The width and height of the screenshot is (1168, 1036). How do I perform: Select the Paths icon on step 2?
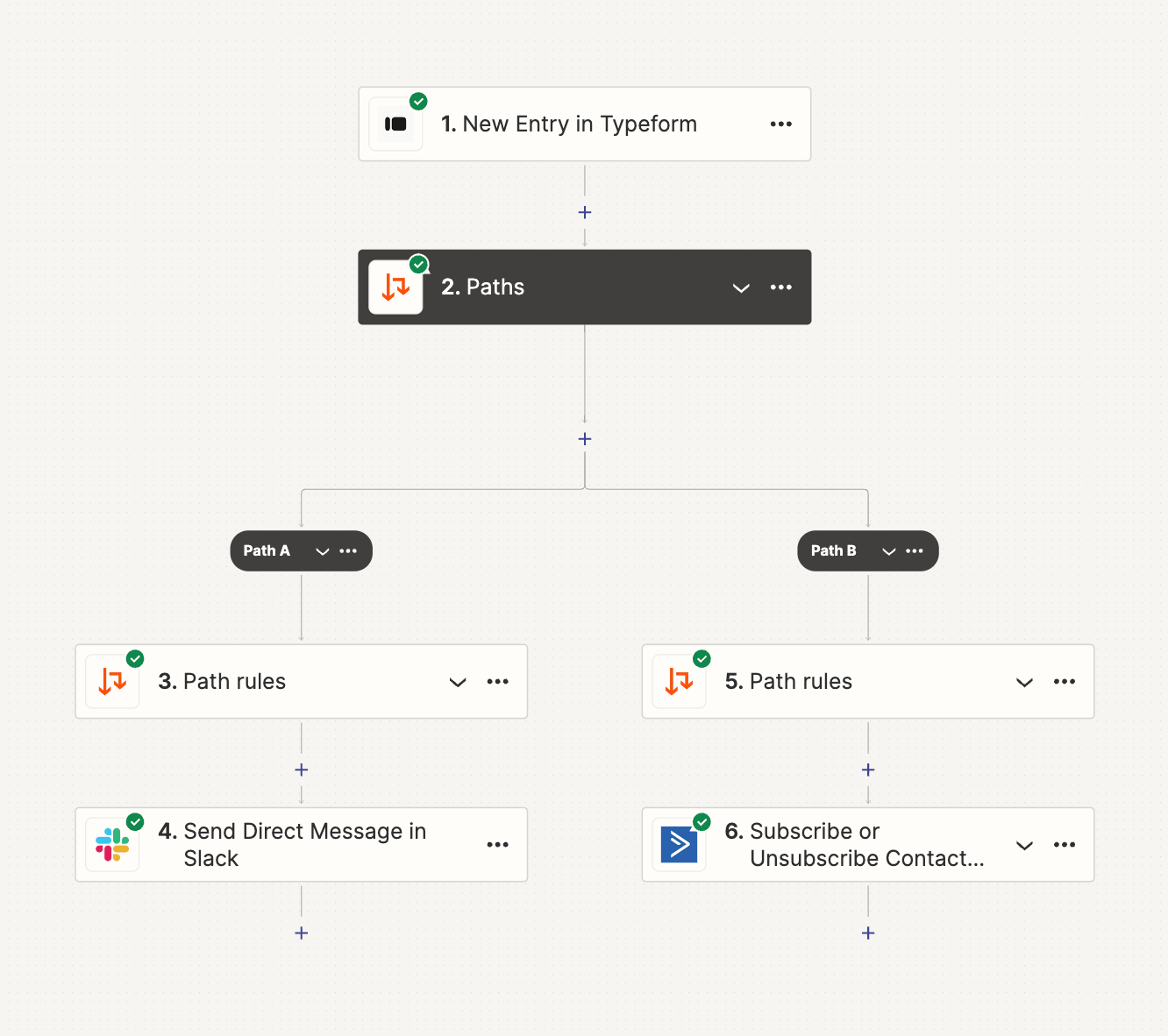[x=395, y=287]
